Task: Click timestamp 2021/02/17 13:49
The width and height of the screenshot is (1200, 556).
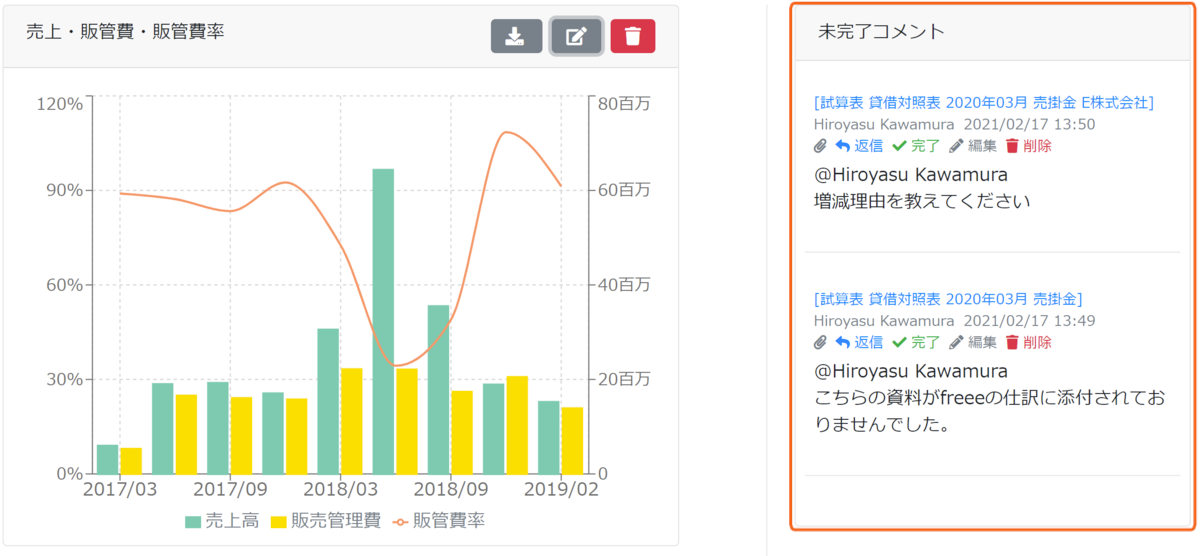Action: (1030, 320)
